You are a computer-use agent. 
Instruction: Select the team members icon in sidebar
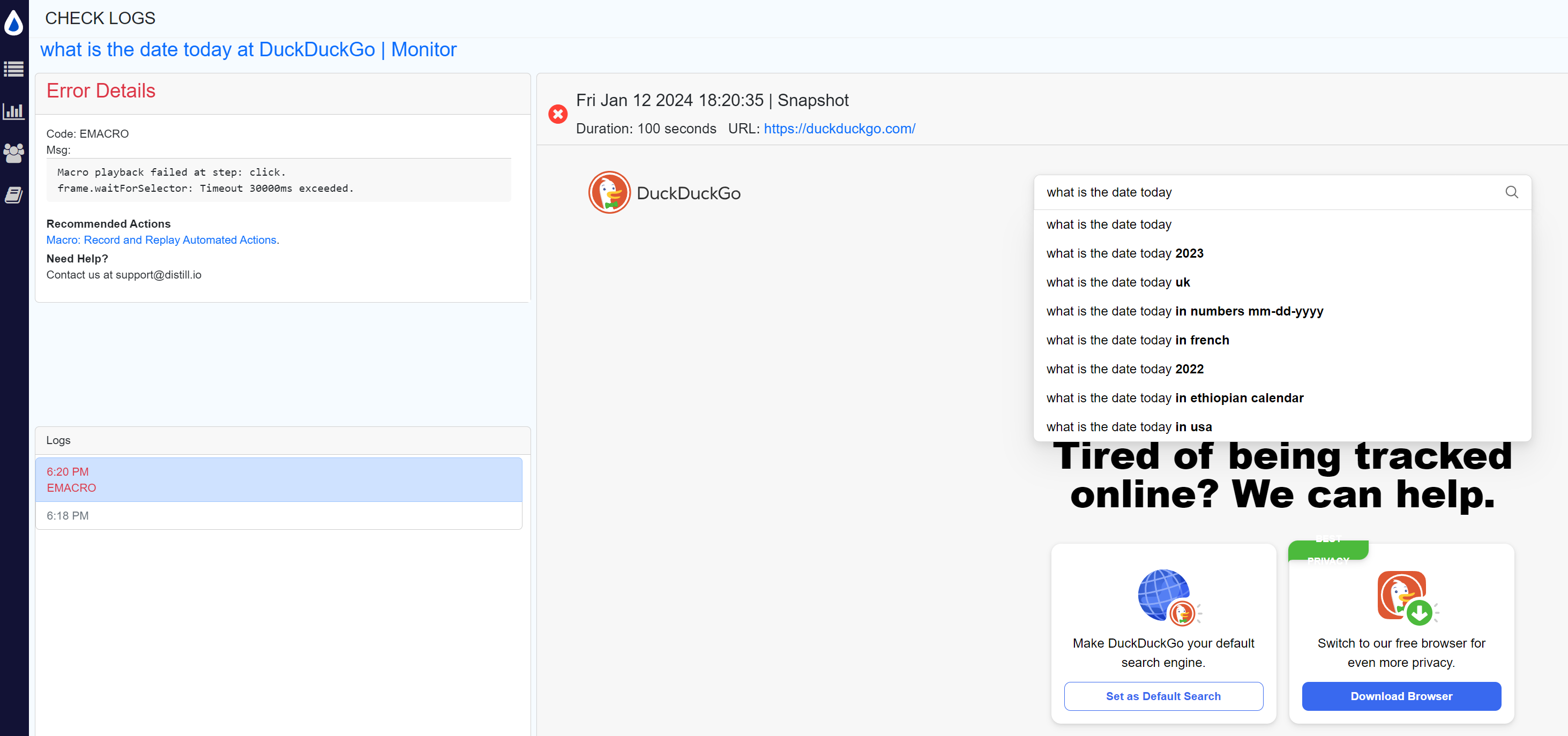click(x=14, y=153)
